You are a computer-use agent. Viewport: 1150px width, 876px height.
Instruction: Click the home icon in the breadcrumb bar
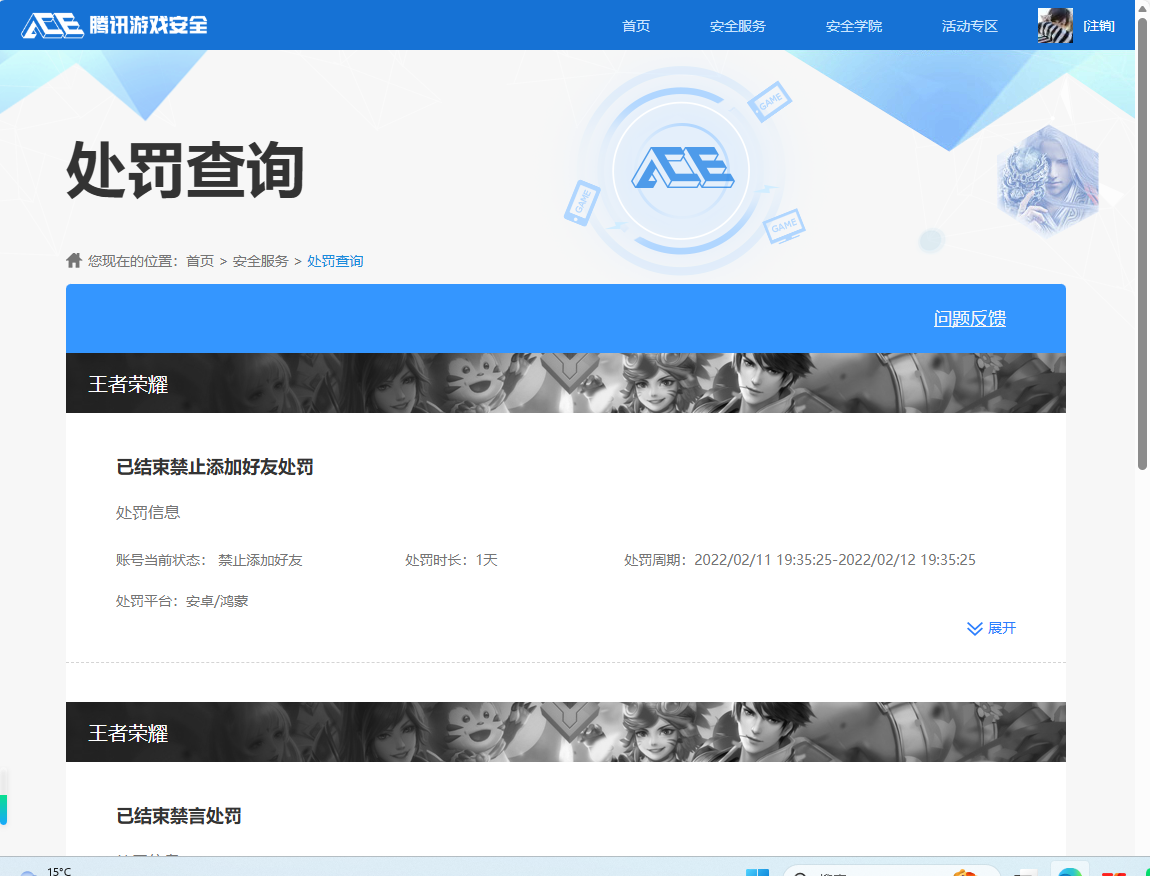73,259
